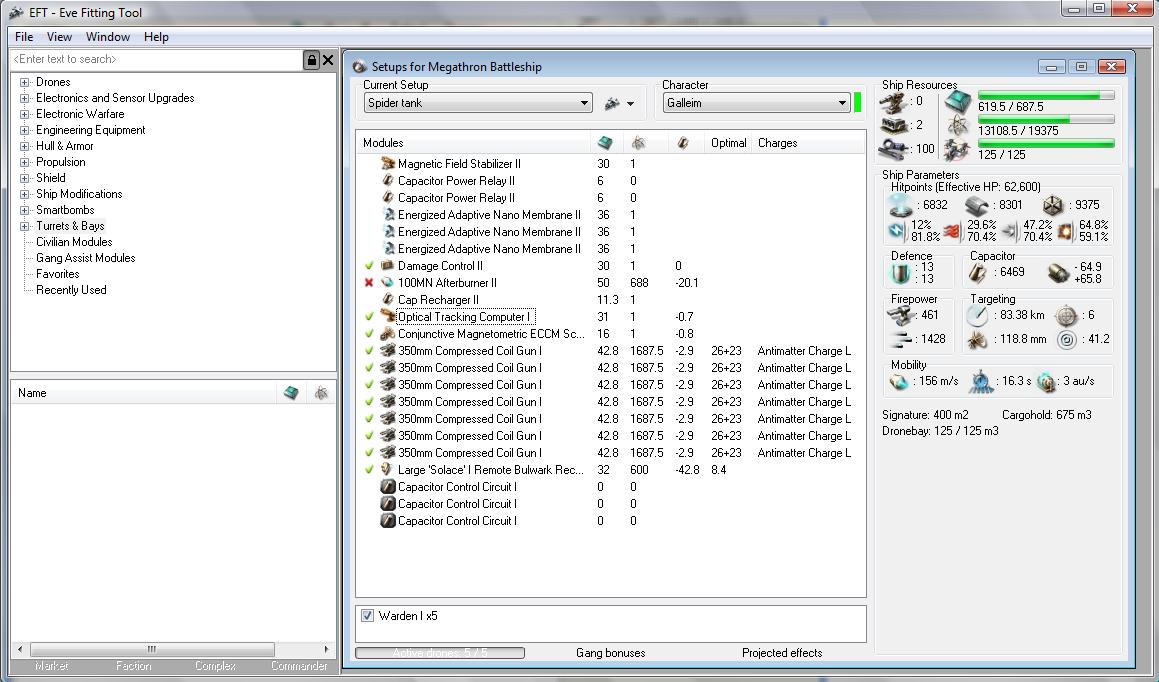The image size is (1159, 682).
Task: Click the CPU resource icon by 619.5 / 687.5
Action: (958, 101)
